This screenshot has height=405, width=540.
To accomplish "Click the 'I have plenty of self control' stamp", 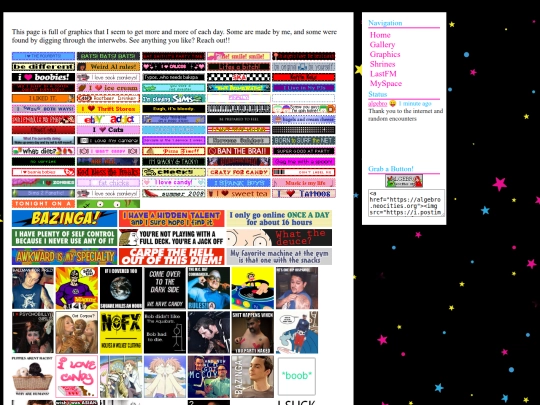I will click(64, 237).
